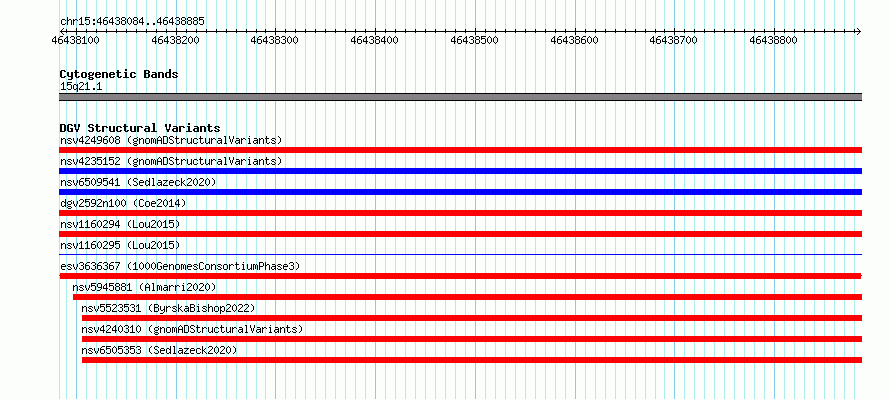
Task: Open the nsv6509541 Sedlazeck2020 label
Action: coord(138,182)
